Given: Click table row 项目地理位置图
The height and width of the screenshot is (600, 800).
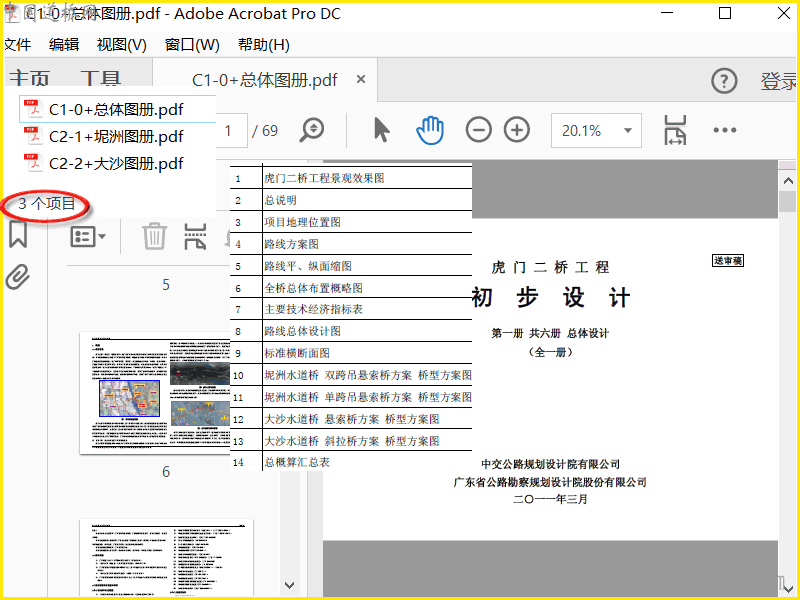Looking at the screenshot, I should point(351,222).
